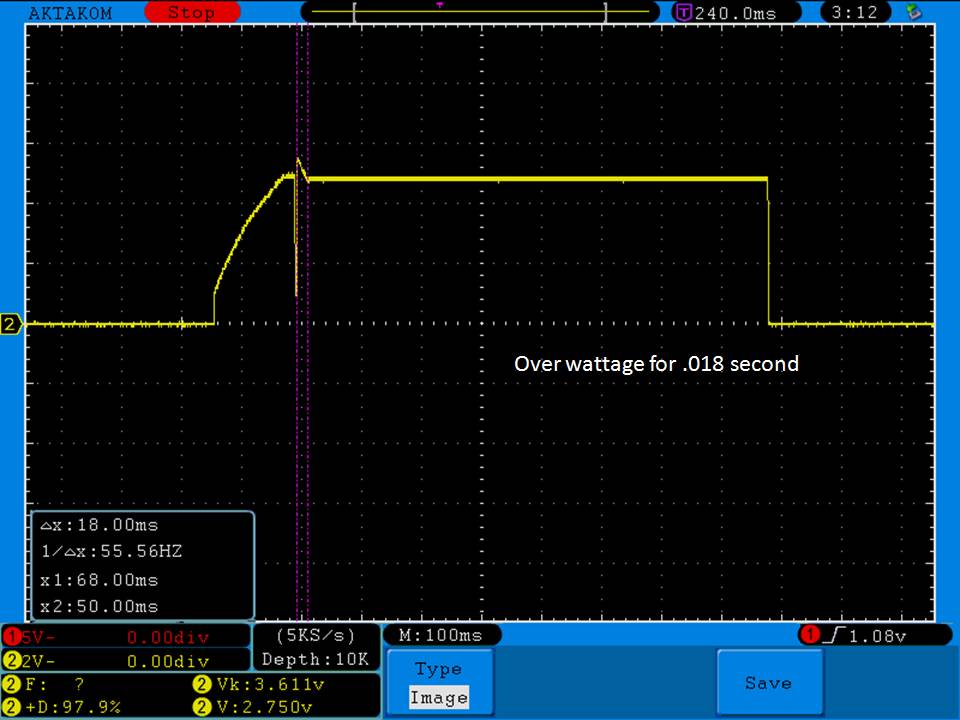The image size is (960, 720).
Task: Select the +D:97.9% duty measurement
Action: pyautogui.click(x=68, y=707)
